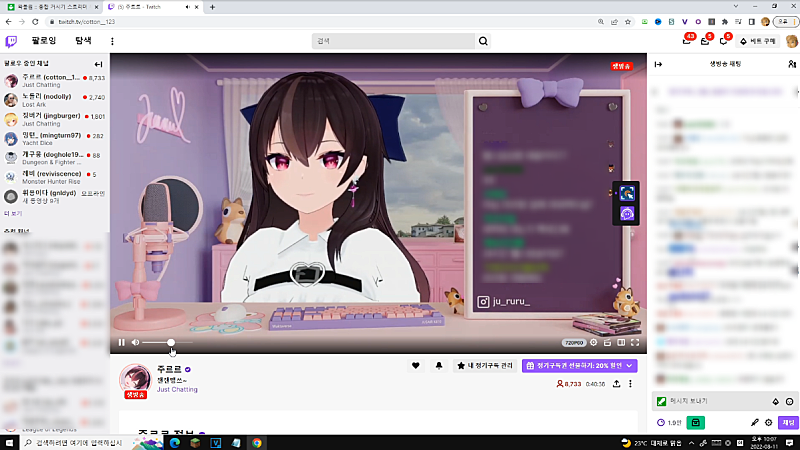Send message with 채팅 button
This screenshot has height=450, width=800.
(788, 422)
